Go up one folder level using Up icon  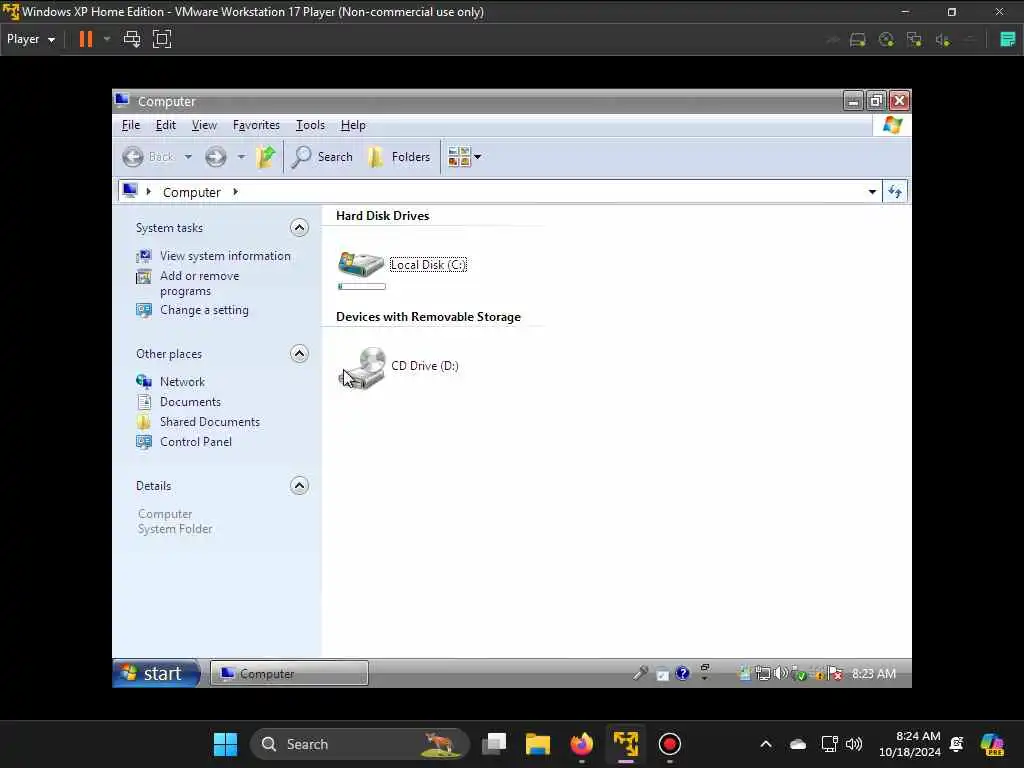(x=266, y=157)
